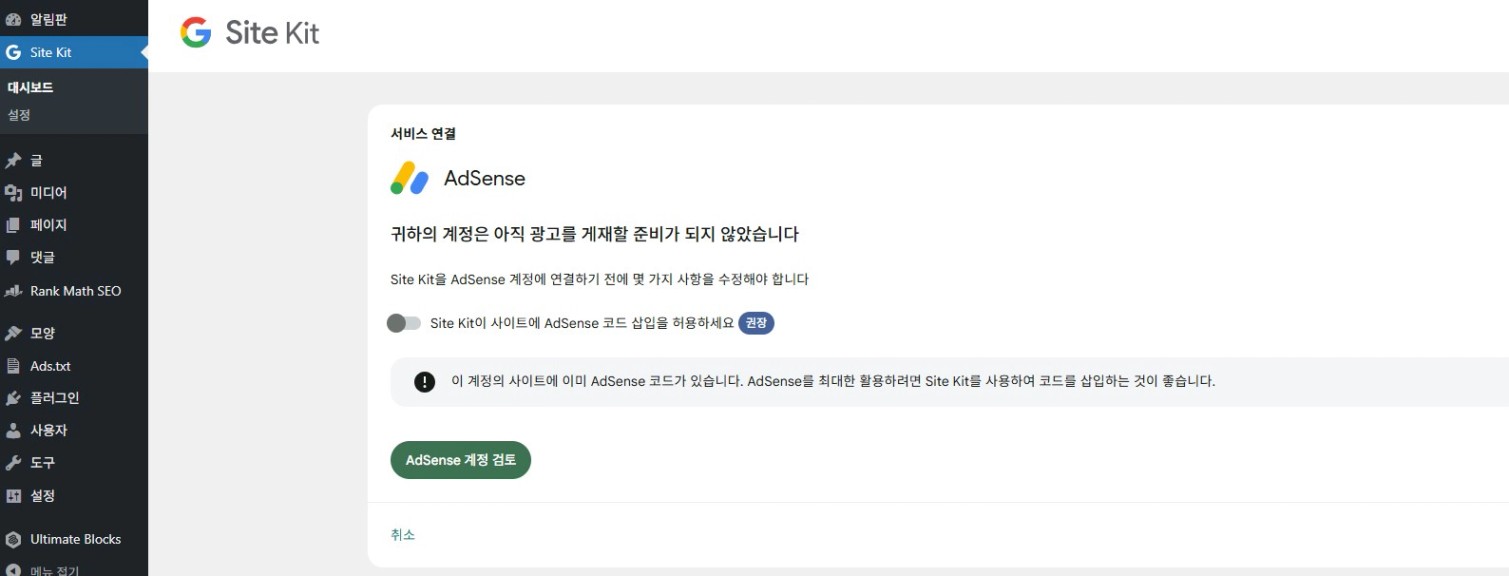
Task: Click the Ultimate Blocks hexagon icon
Action: [x=13, y=539]
